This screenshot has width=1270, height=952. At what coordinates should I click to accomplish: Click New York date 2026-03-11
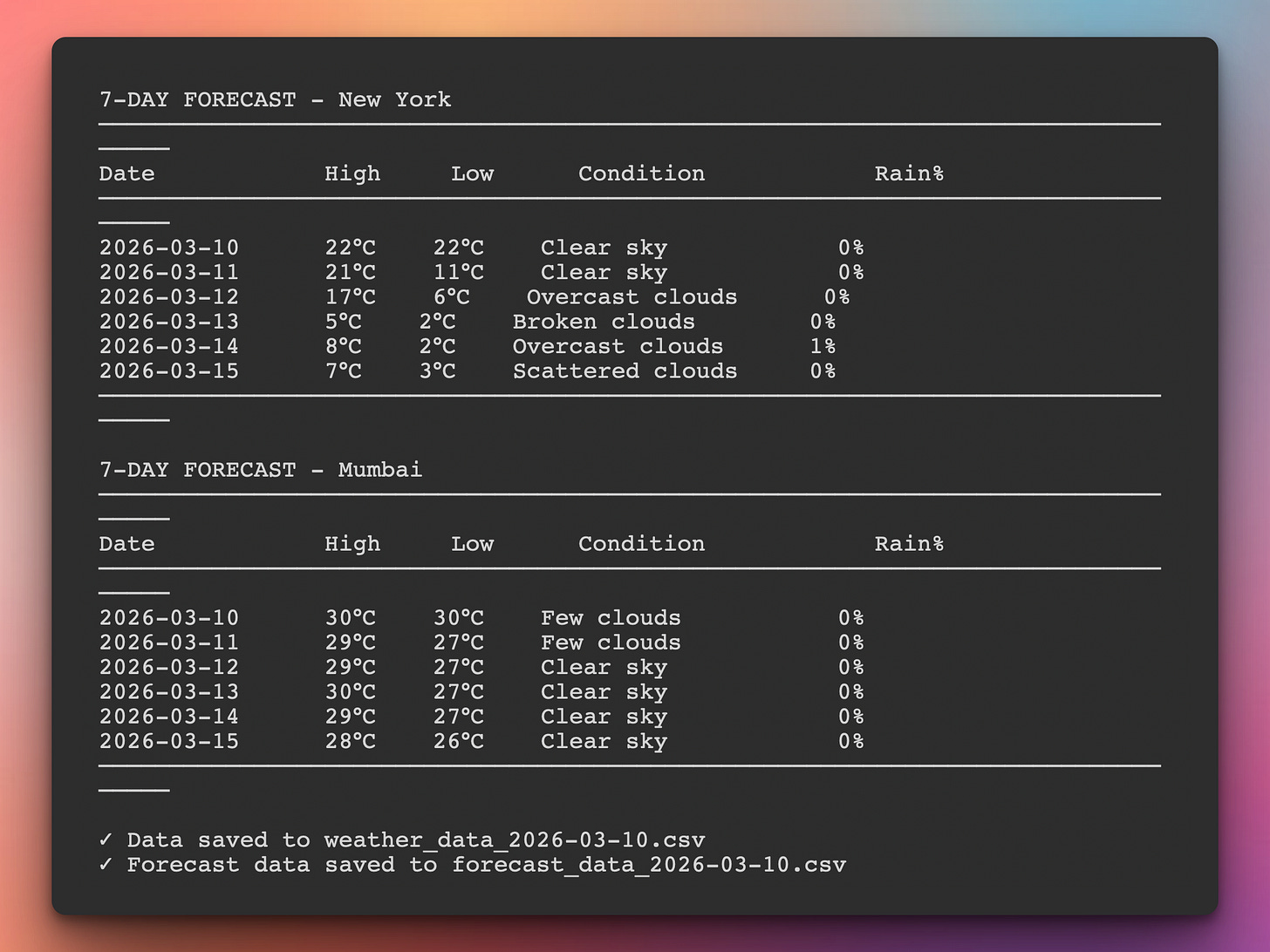coord(169,272)
